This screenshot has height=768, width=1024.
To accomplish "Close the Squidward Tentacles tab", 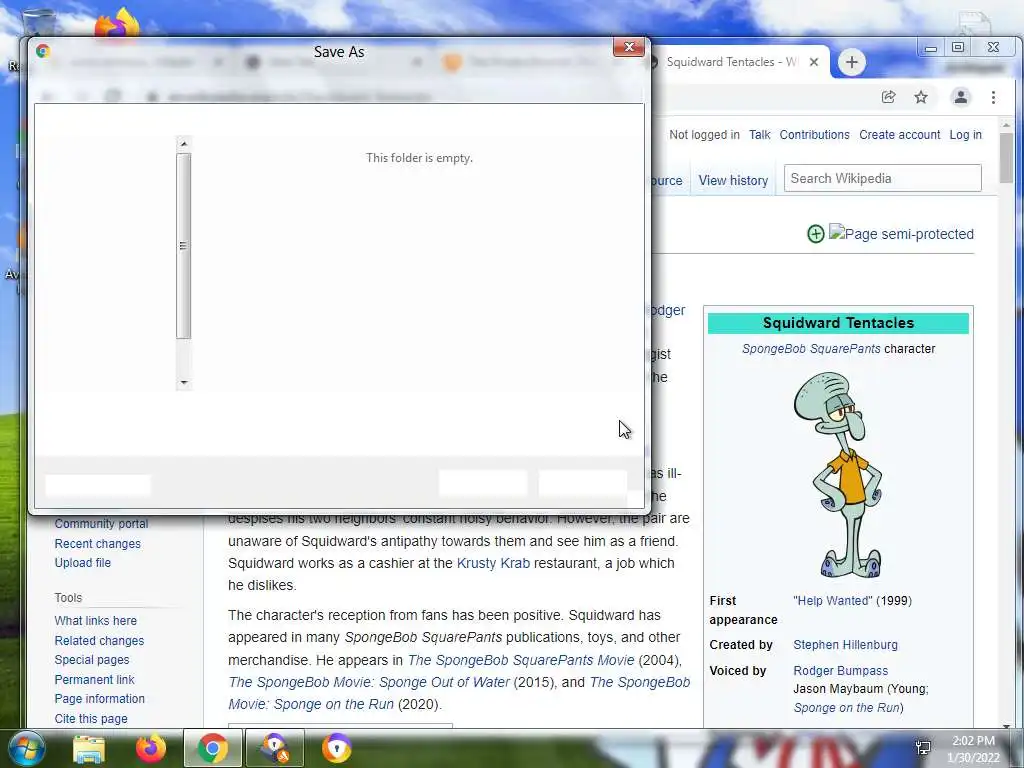I will 814,62.
